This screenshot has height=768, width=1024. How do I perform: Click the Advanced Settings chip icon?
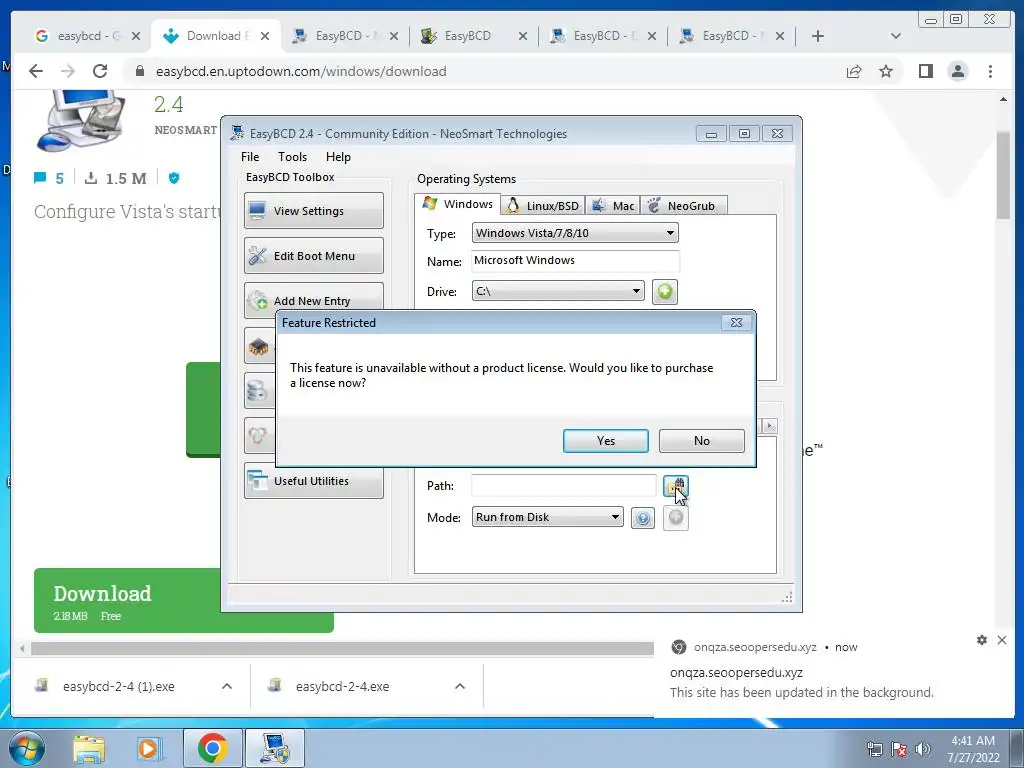[x=259, y=346]
